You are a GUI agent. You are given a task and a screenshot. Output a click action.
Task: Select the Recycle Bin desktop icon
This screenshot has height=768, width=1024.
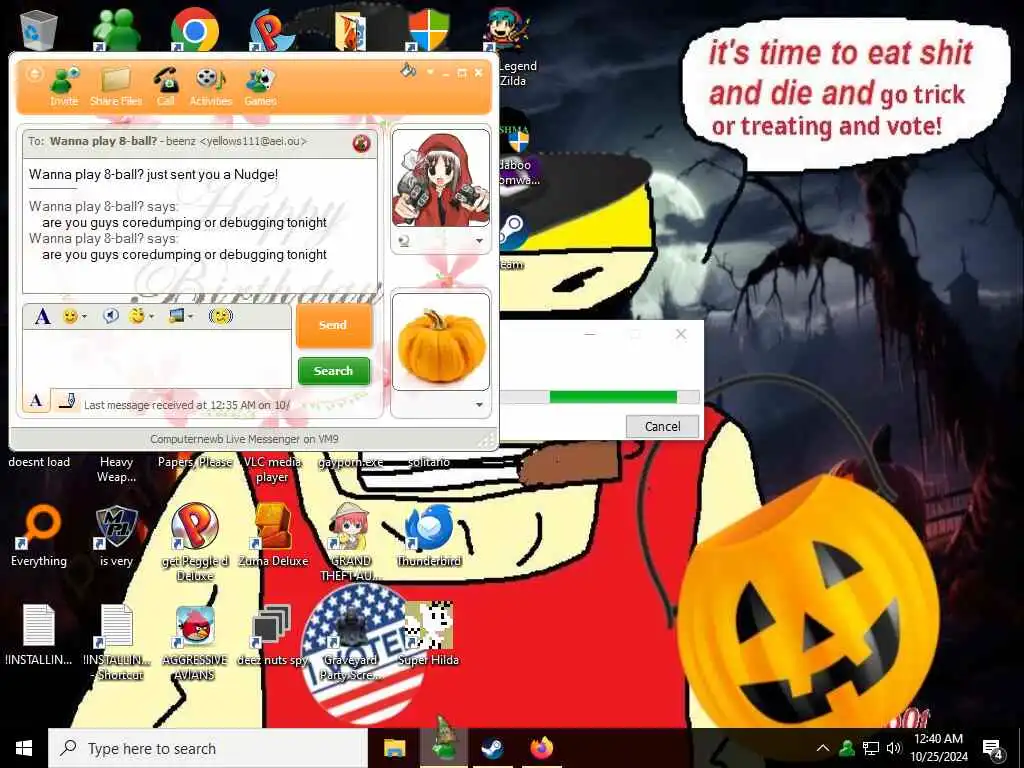[x=39, y=29]
